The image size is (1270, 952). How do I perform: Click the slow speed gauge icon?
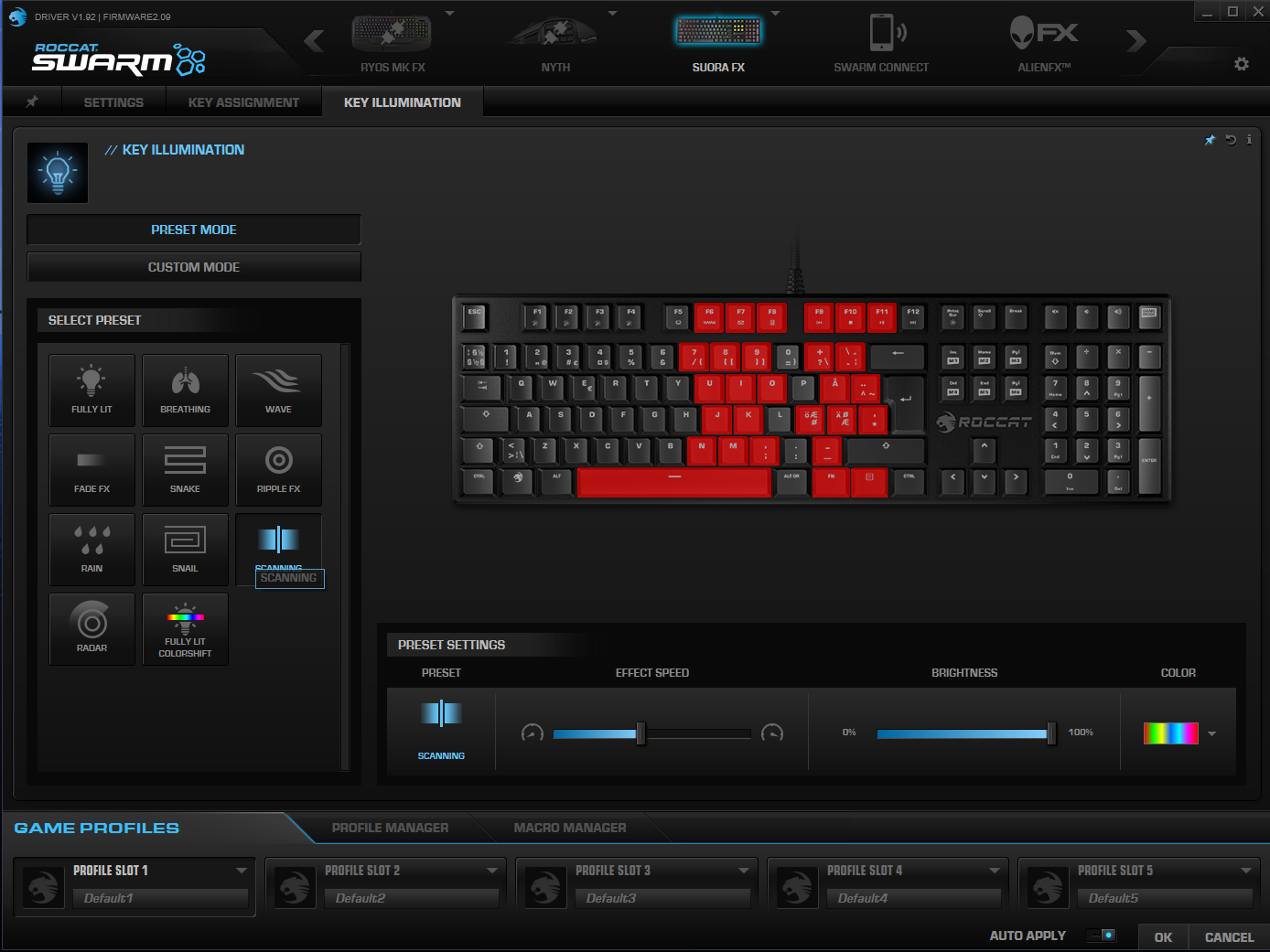[x=533, y=733]
